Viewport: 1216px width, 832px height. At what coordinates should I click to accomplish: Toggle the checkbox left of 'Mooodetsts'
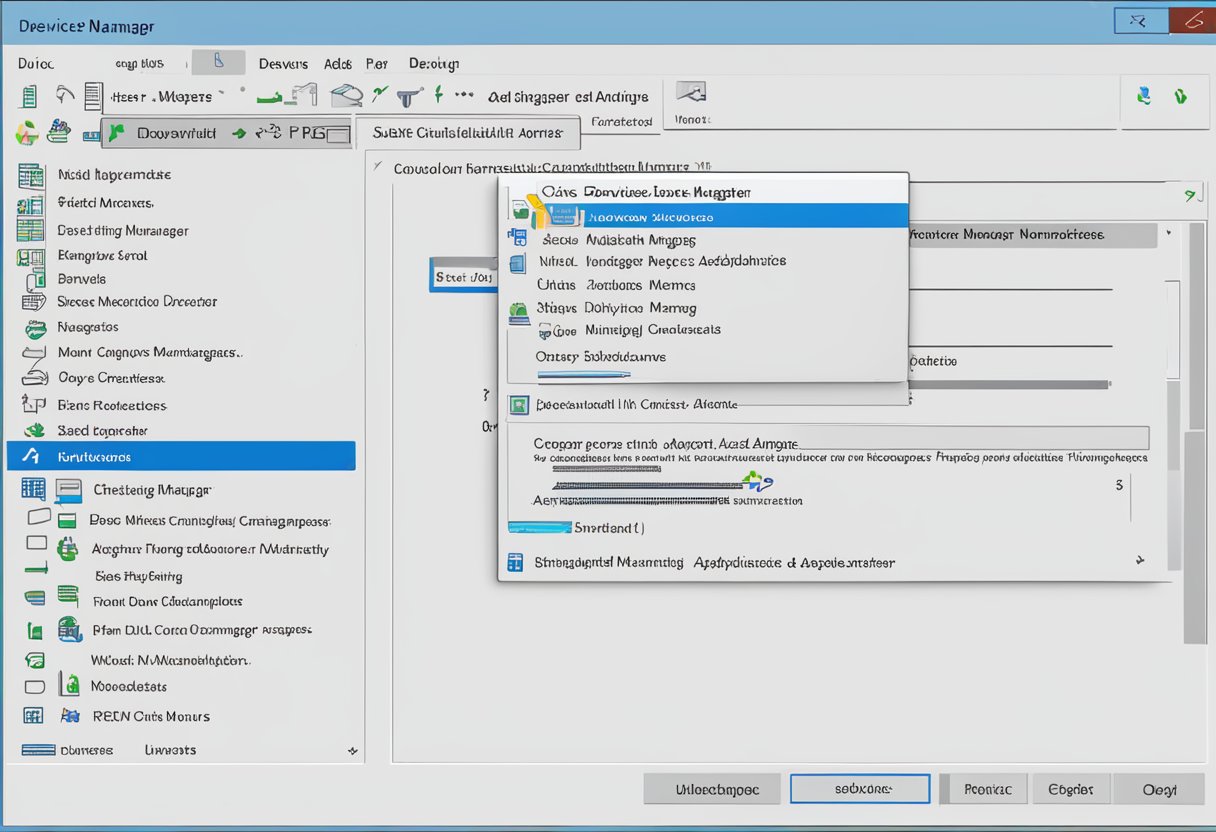35,687
